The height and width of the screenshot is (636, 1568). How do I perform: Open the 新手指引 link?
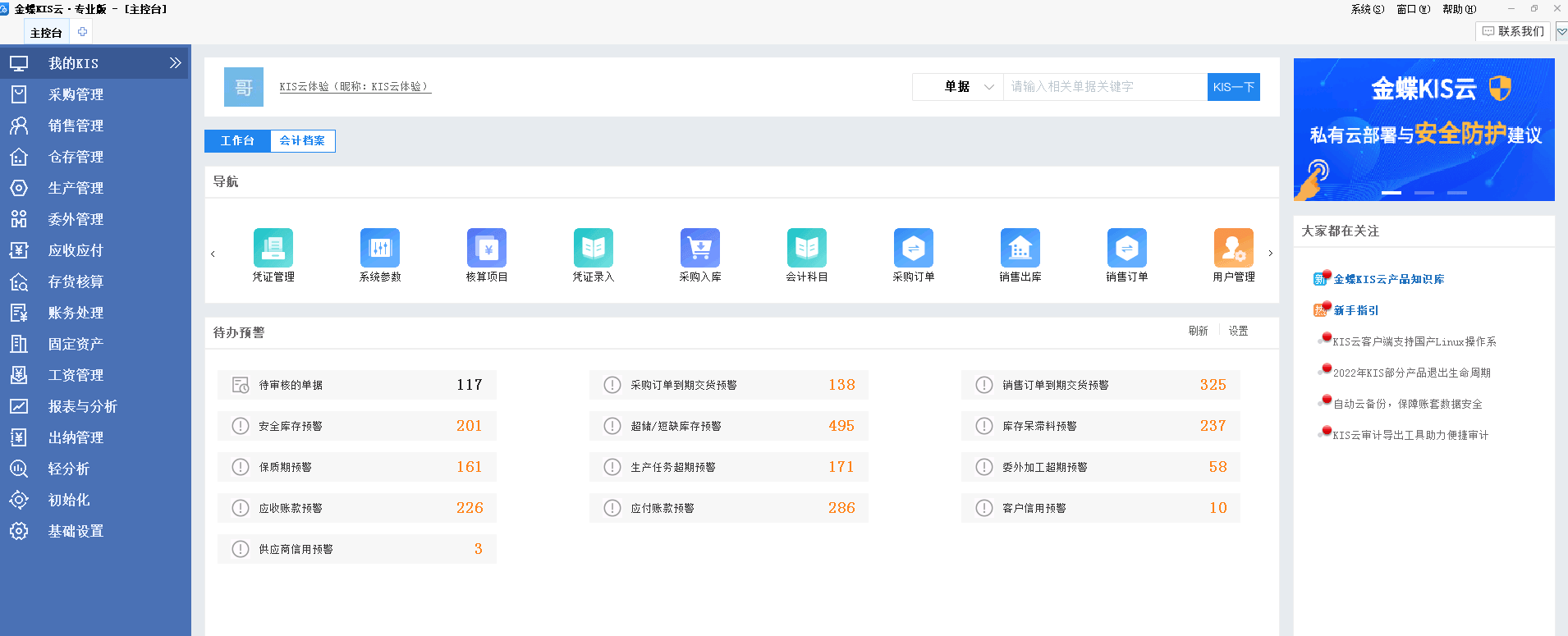(1356, 310)
